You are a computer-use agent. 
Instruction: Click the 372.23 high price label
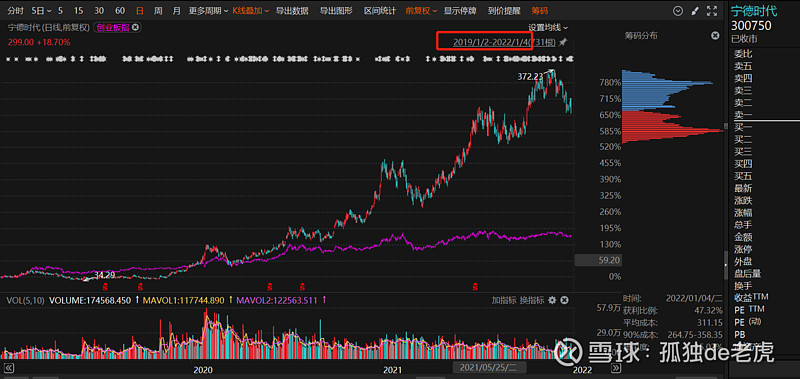click(x=531, y=76)
